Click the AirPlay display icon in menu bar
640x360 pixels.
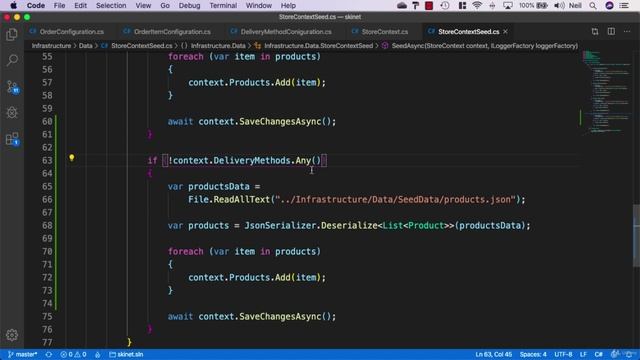[508, 5]
